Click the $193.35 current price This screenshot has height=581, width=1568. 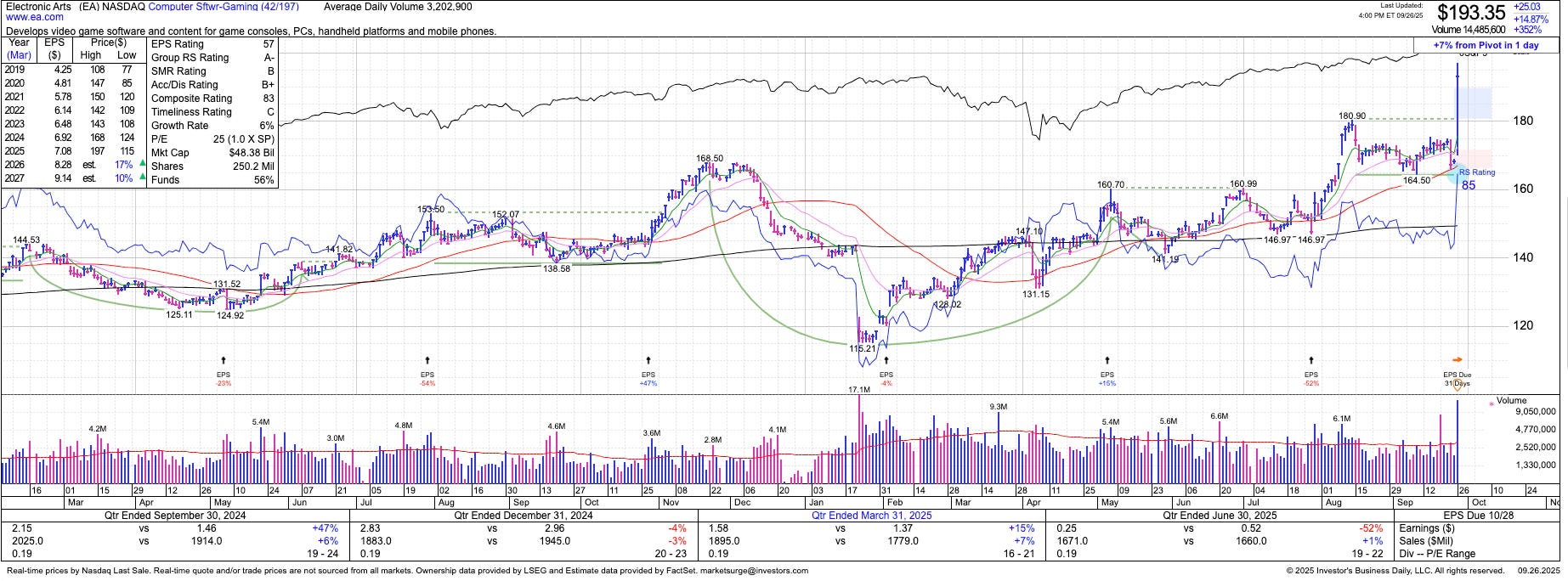tap(1471, 13)
